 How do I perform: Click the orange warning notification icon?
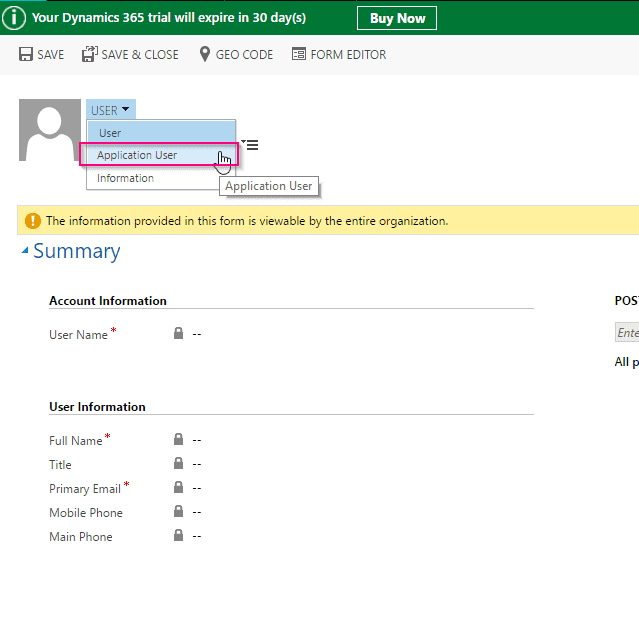click(33, 221)
